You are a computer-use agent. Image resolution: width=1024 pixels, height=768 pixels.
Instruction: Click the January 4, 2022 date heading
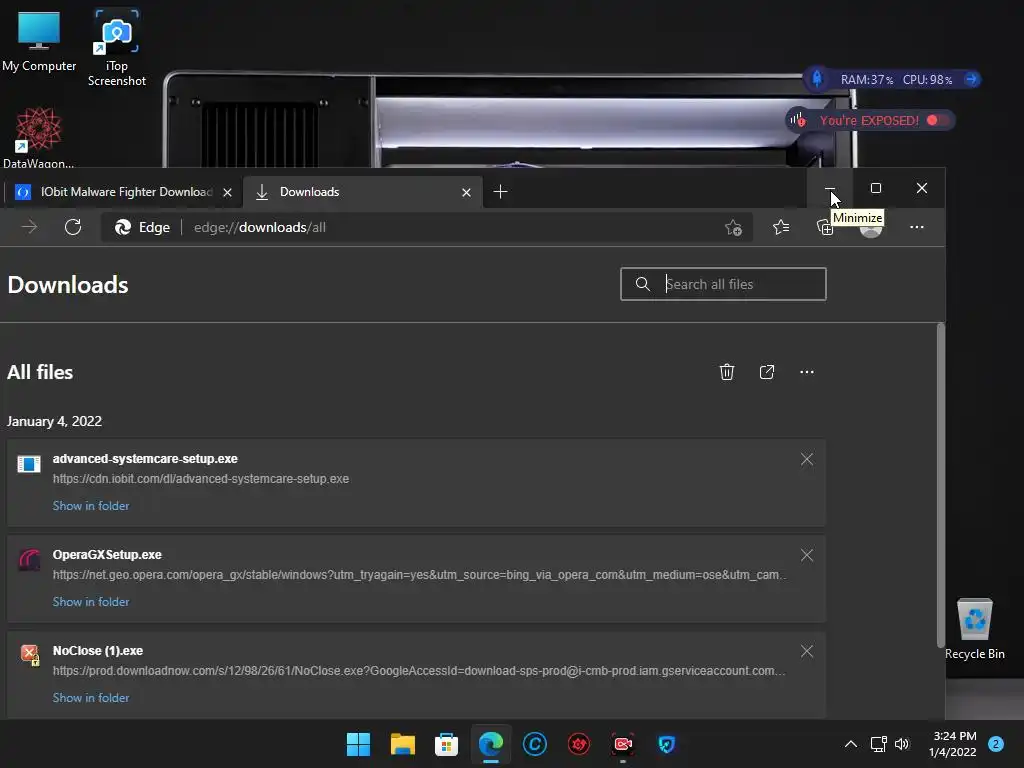point(54,421)
